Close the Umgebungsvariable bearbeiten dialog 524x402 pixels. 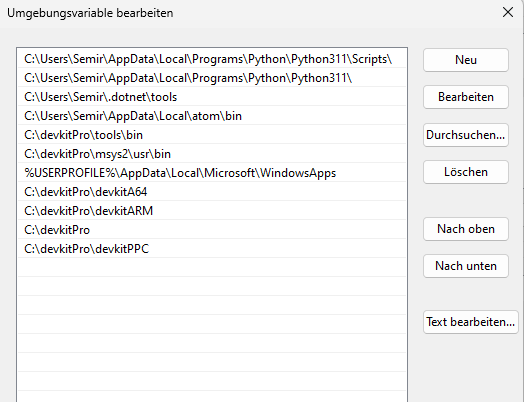point(508,13)
